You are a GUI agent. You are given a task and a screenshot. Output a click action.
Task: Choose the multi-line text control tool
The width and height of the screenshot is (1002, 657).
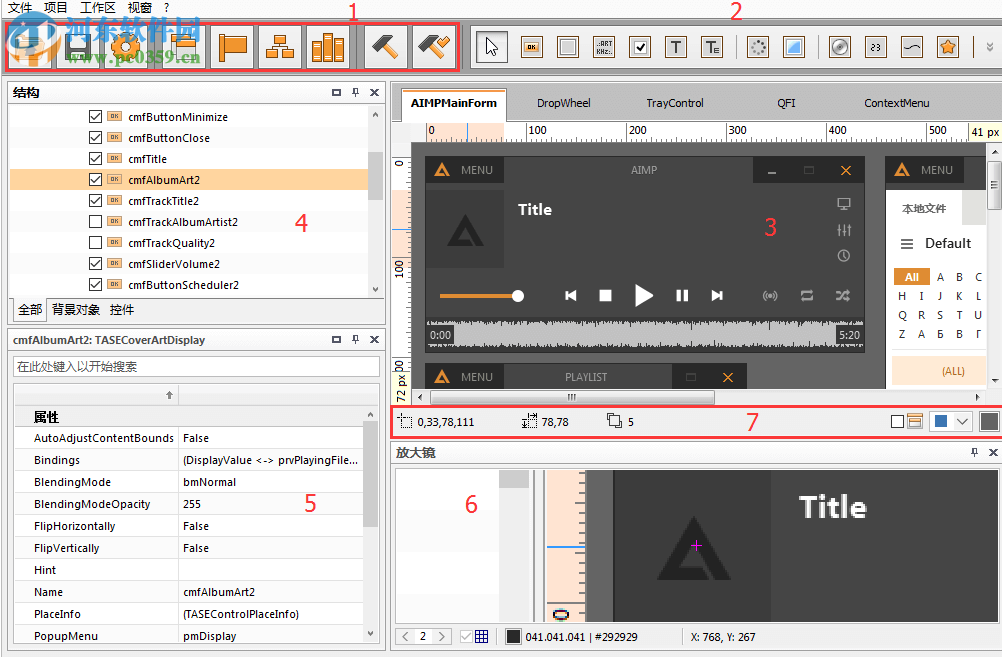click(712, 47)
